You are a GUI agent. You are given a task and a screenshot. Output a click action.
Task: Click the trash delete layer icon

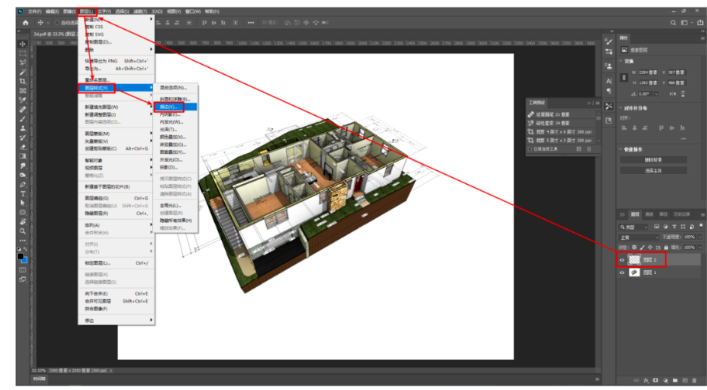[x=695, y=381]
